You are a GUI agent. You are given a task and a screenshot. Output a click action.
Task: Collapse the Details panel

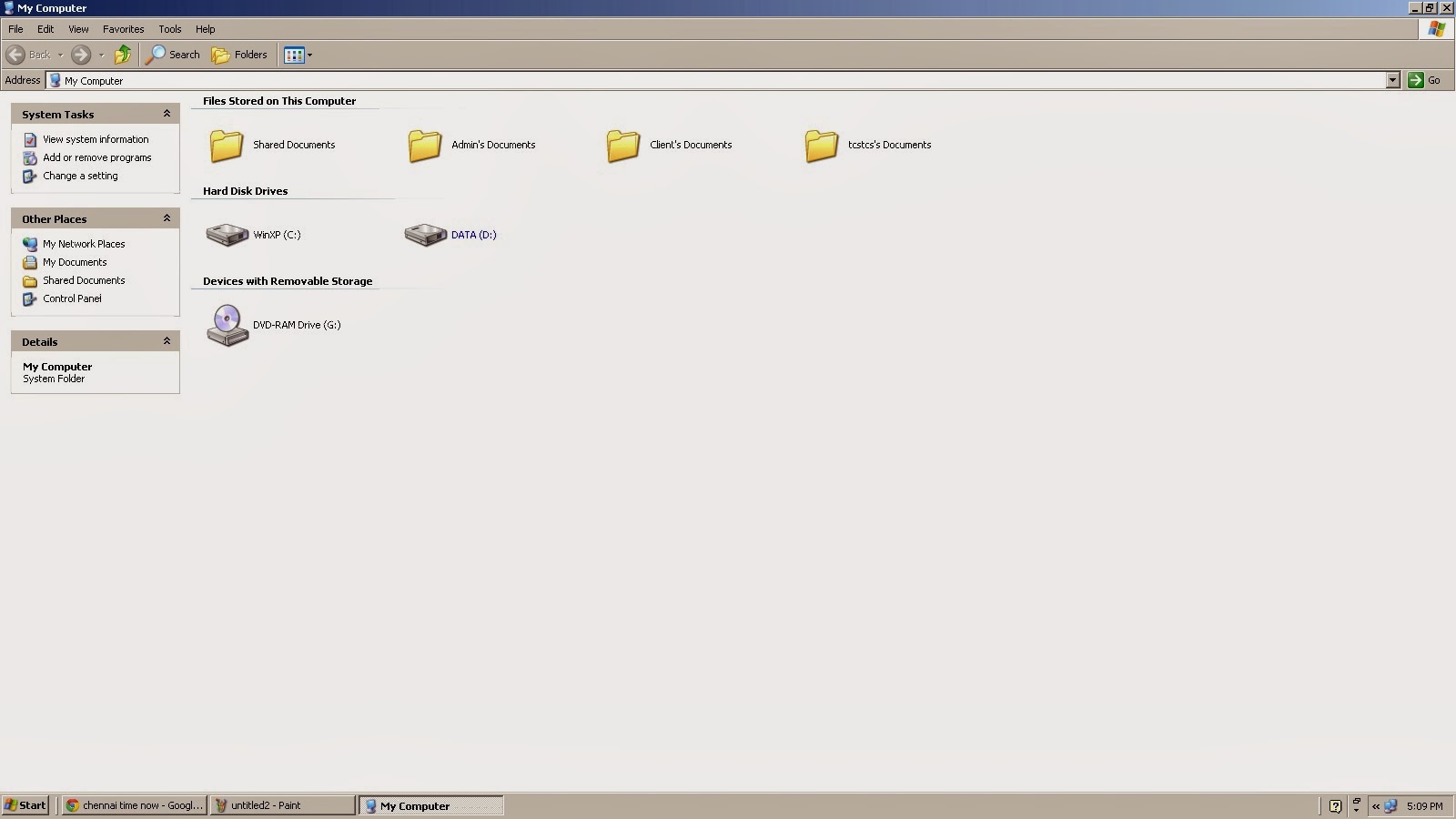(x=167, y=341)
